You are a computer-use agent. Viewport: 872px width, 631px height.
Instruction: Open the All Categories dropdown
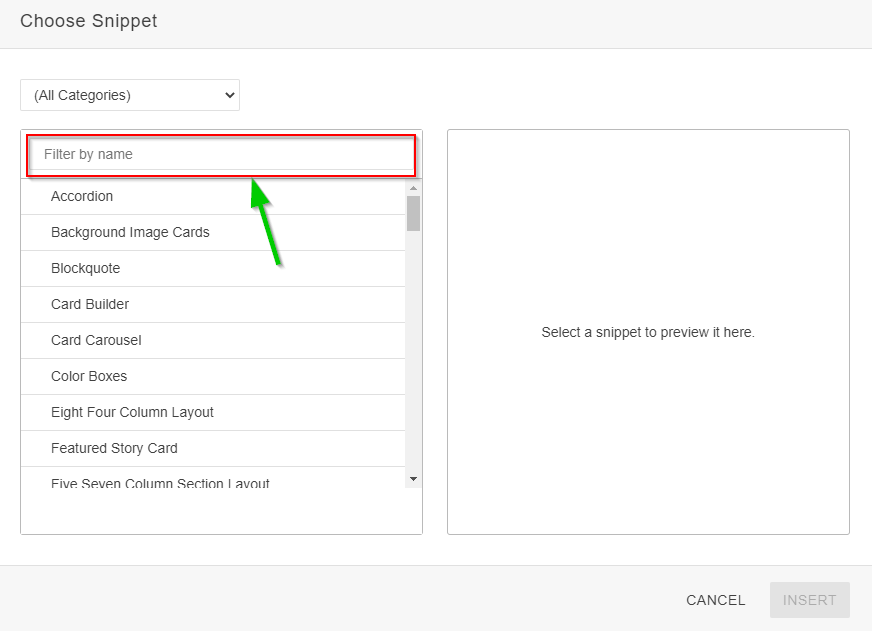pos(130,95)
